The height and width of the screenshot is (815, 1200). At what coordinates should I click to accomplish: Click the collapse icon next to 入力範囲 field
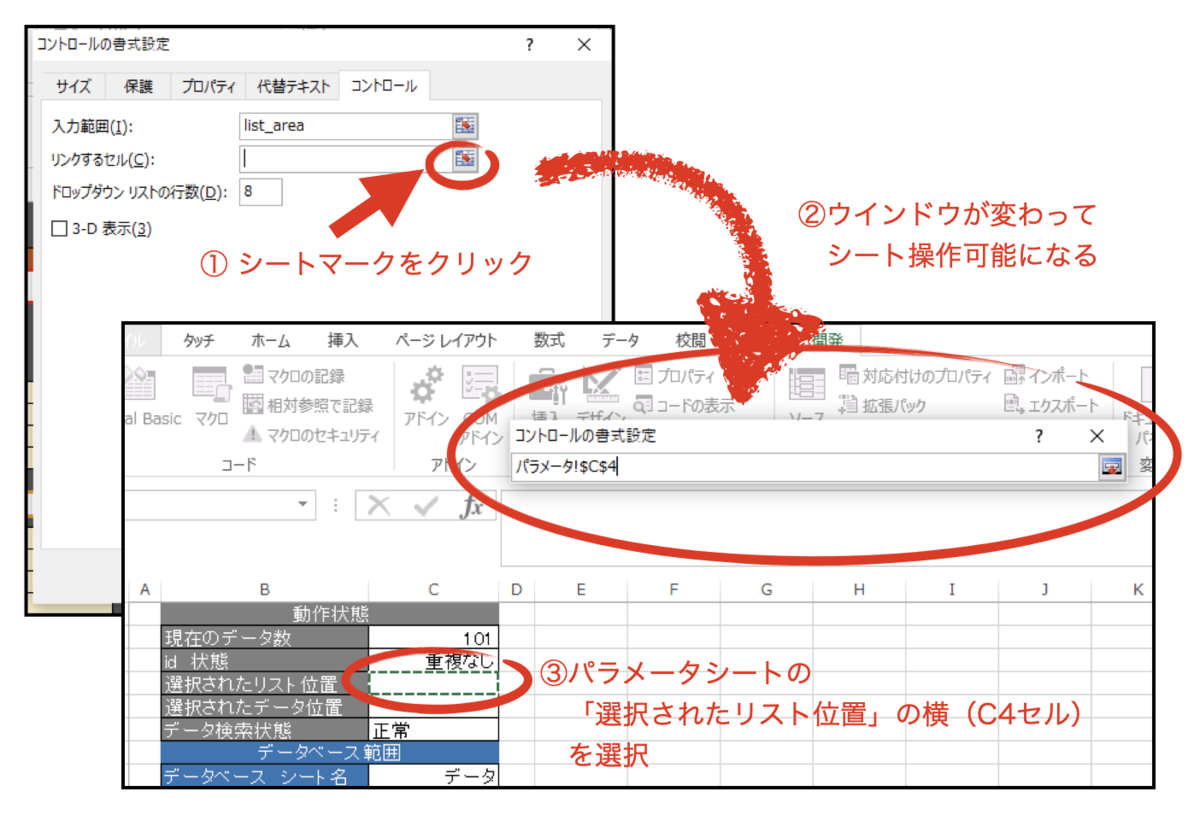click(x=466, y=125)
